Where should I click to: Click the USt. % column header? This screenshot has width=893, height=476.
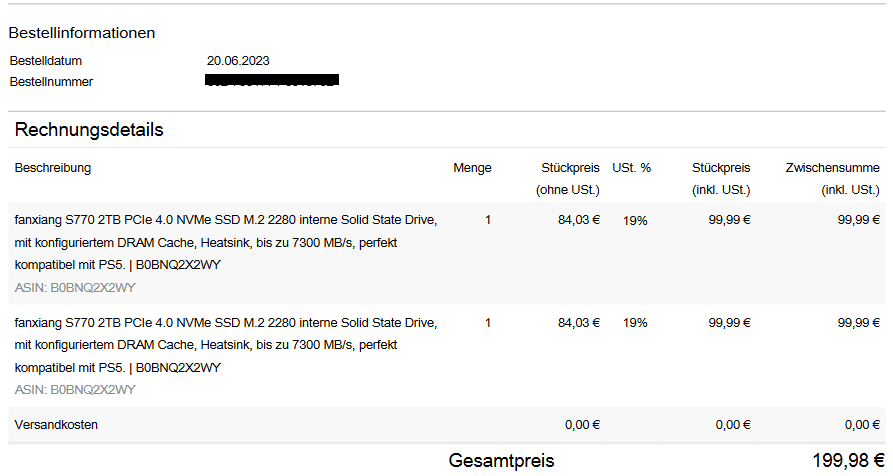click(x=632, y=168)
